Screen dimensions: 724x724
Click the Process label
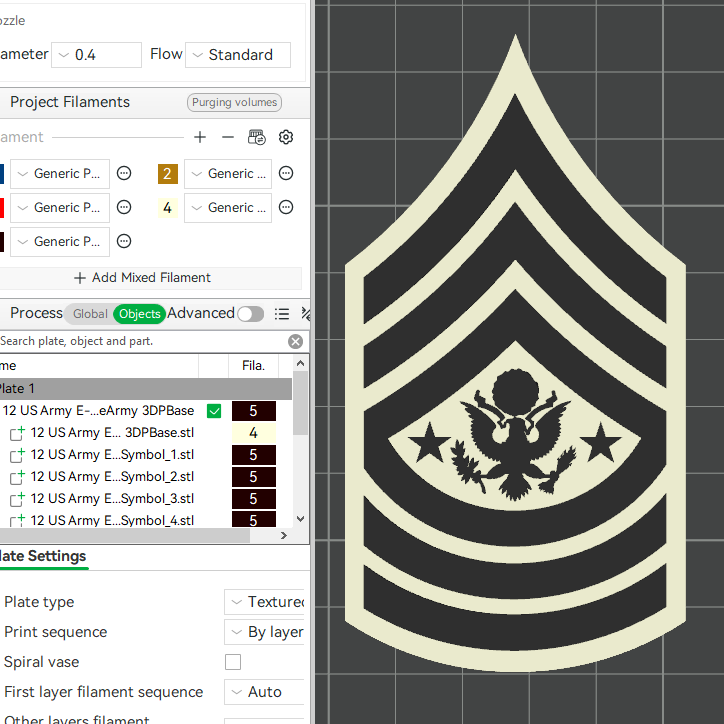point(36,313)
